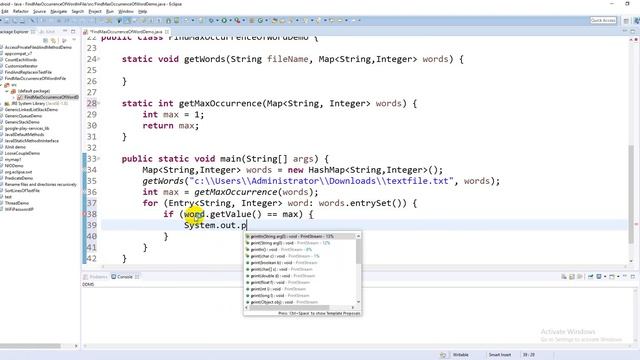
Task: Fold the getWords method at line 24
Action: pos(99,60)
